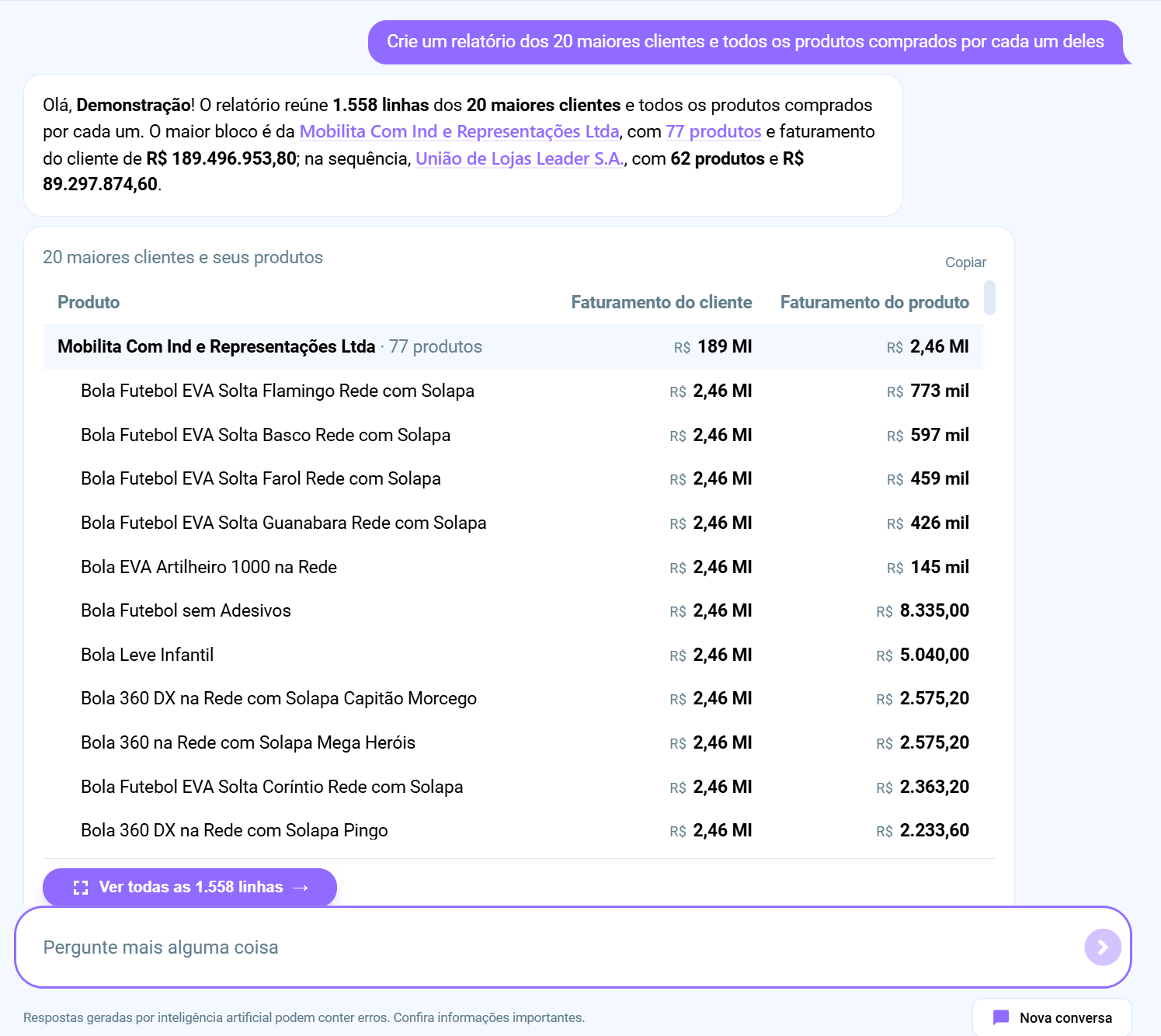Click the chat bubble icon in Nova conversa
The height and width of the screenshot is (1036, 1161).
1001,1017
